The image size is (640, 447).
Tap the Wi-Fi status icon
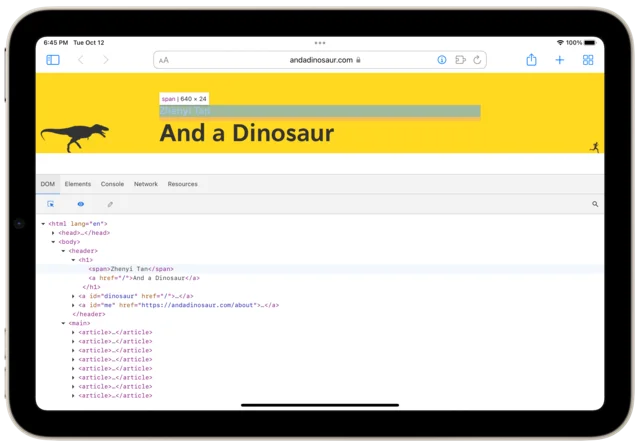click(x=560, y=43)
